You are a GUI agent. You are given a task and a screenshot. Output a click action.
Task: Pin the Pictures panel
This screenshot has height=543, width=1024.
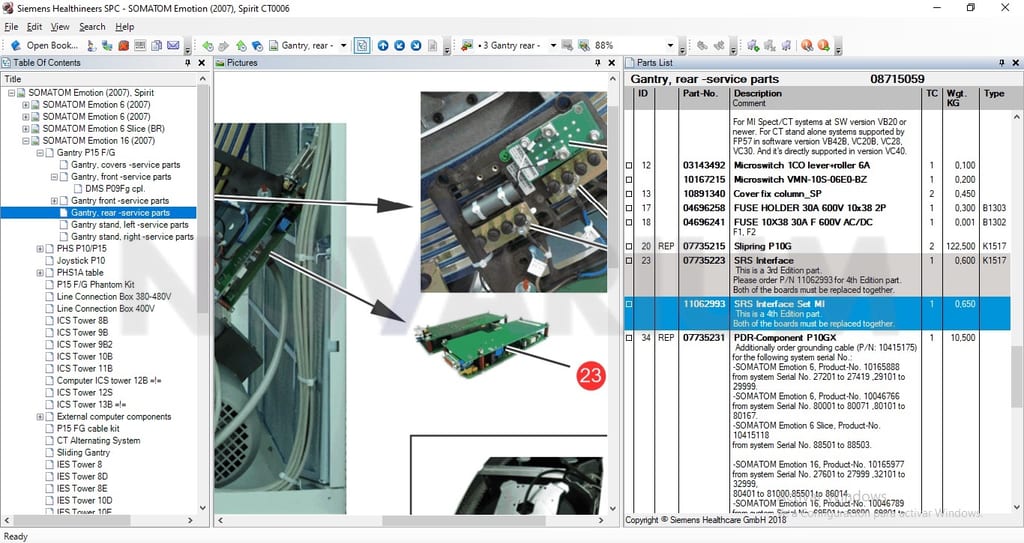[598, 63]
